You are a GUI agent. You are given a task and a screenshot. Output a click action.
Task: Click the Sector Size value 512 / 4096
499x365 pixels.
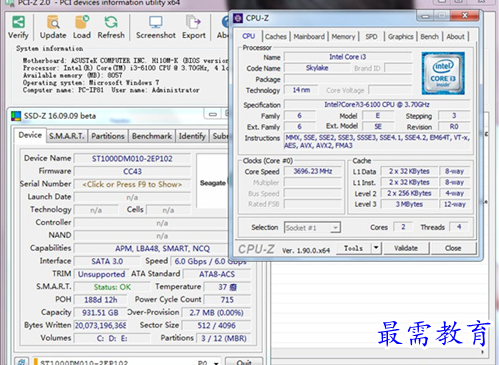click(x=216, y=325)
